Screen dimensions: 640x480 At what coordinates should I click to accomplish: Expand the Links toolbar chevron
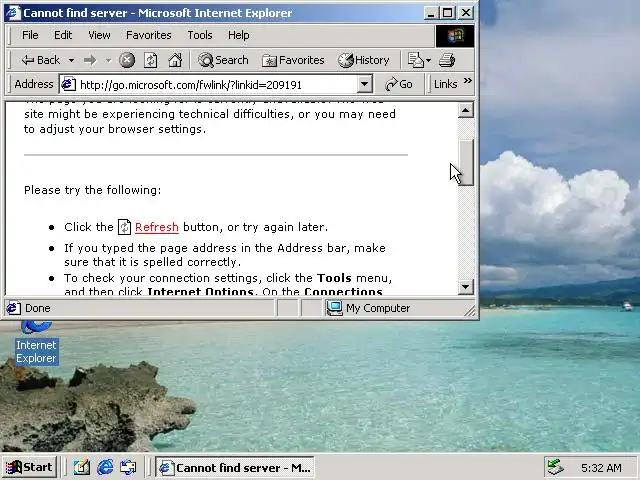click(468, 80)
